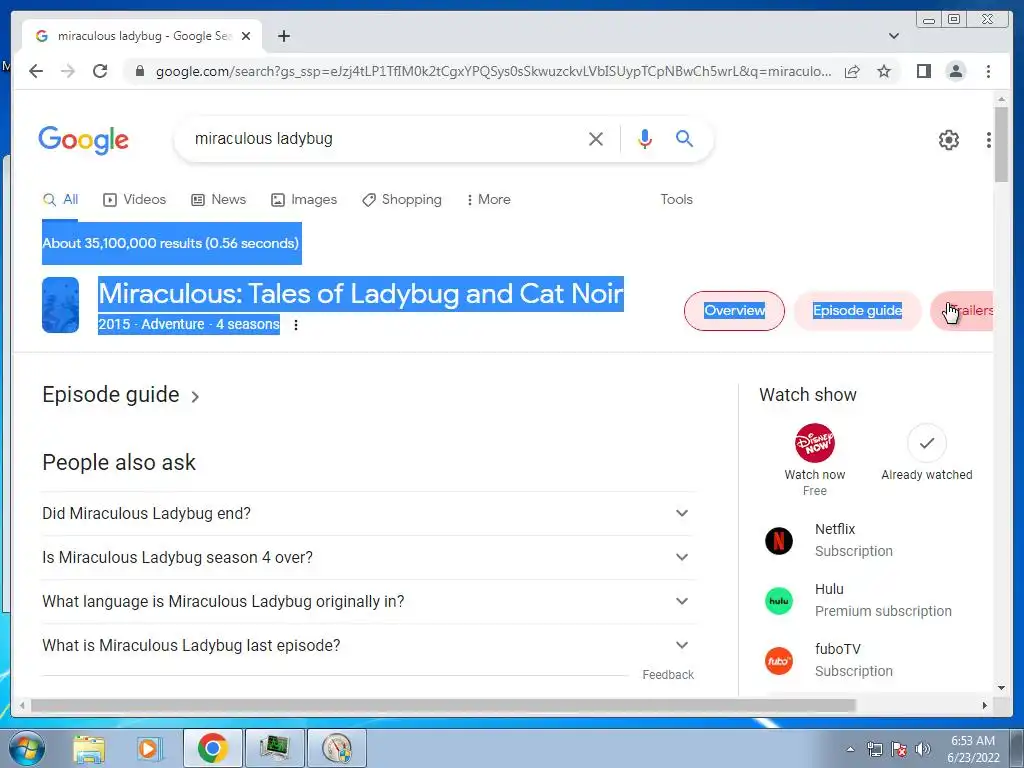Clear the search box with X

pos(596,138)
